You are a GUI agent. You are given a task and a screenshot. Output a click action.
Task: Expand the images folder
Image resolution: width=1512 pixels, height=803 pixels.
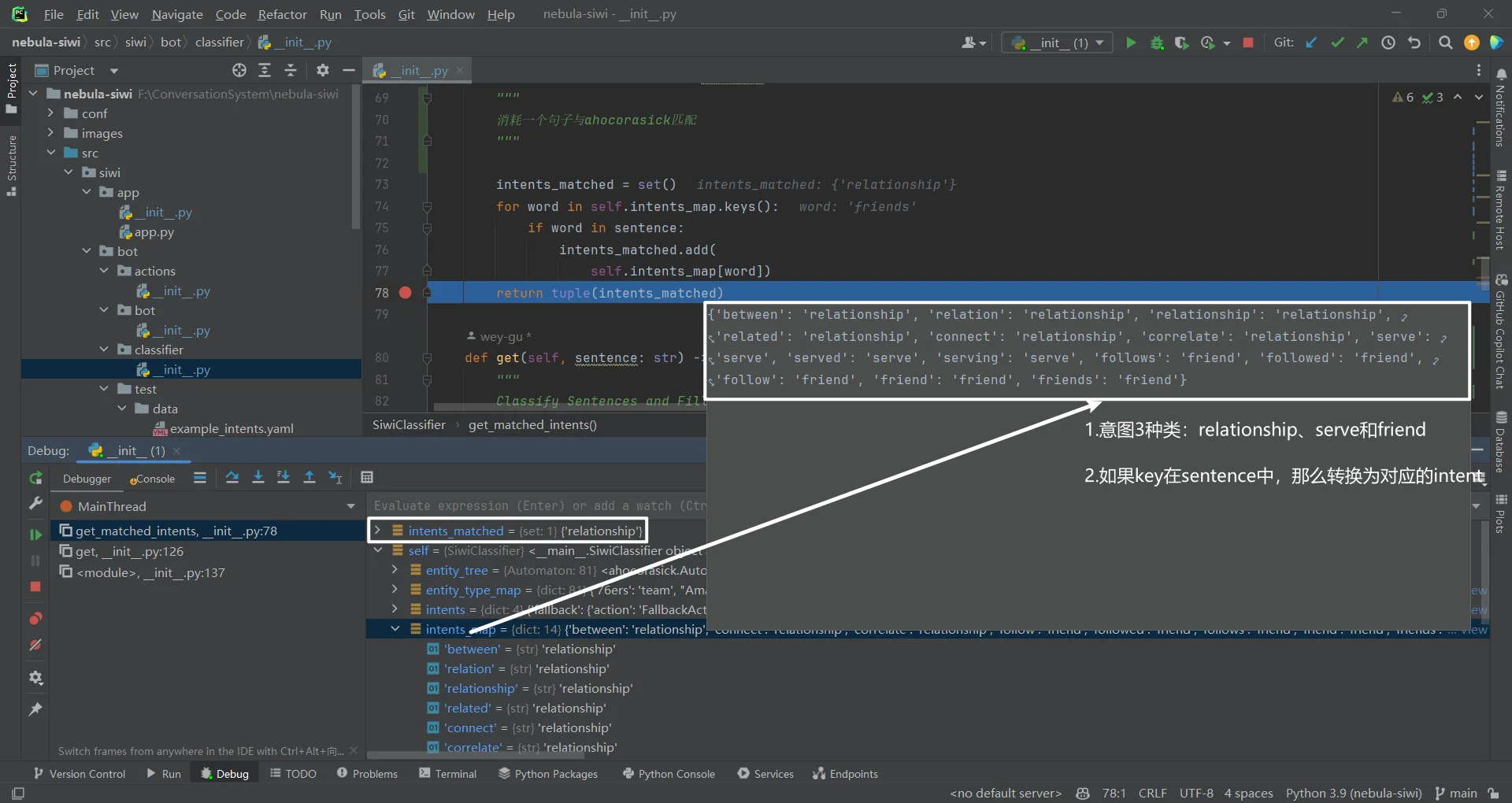coord(50,133)
